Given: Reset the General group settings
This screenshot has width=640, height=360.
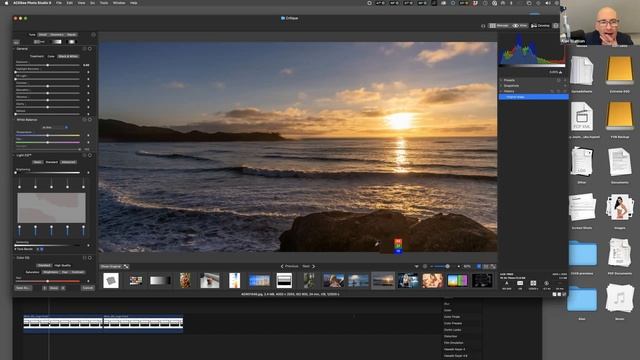Looking at the screenshot, I should pyautogui.click(x=90, y=49).
